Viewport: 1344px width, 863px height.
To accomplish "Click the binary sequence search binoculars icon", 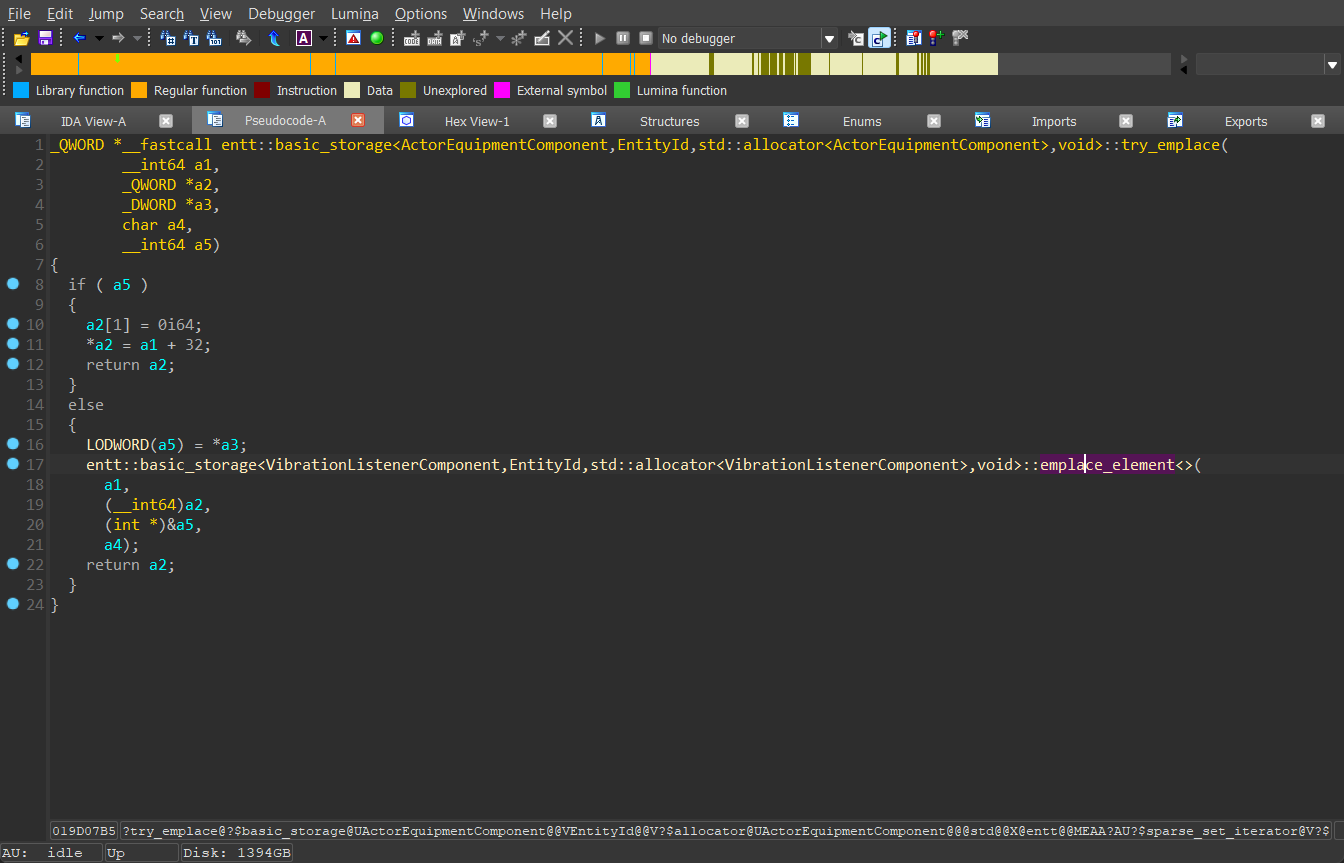I will coord(214,38).
